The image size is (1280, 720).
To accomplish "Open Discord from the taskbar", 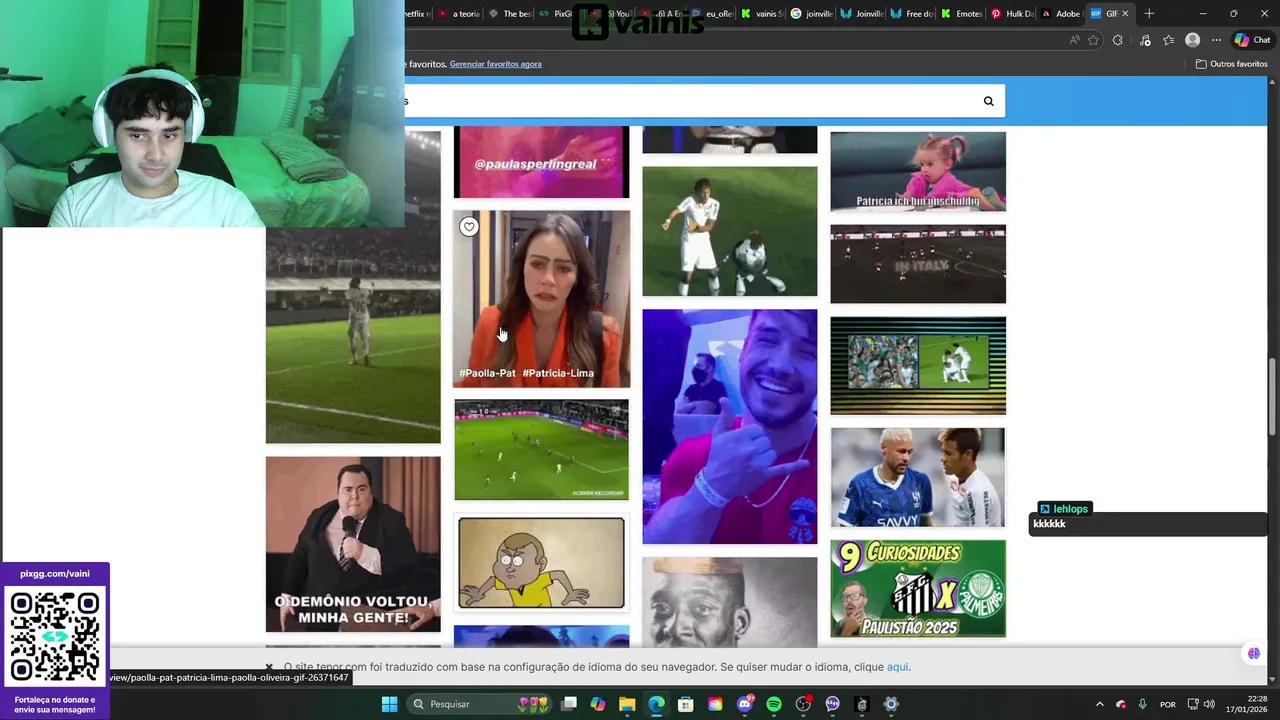I will click(x=744, y=704).
